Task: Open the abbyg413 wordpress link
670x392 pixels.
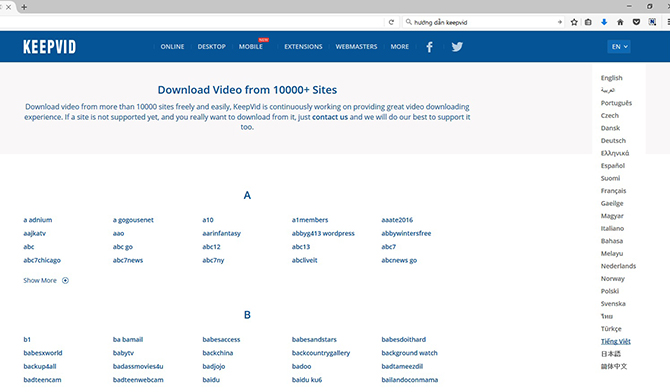Action: (x=323, y=233)
